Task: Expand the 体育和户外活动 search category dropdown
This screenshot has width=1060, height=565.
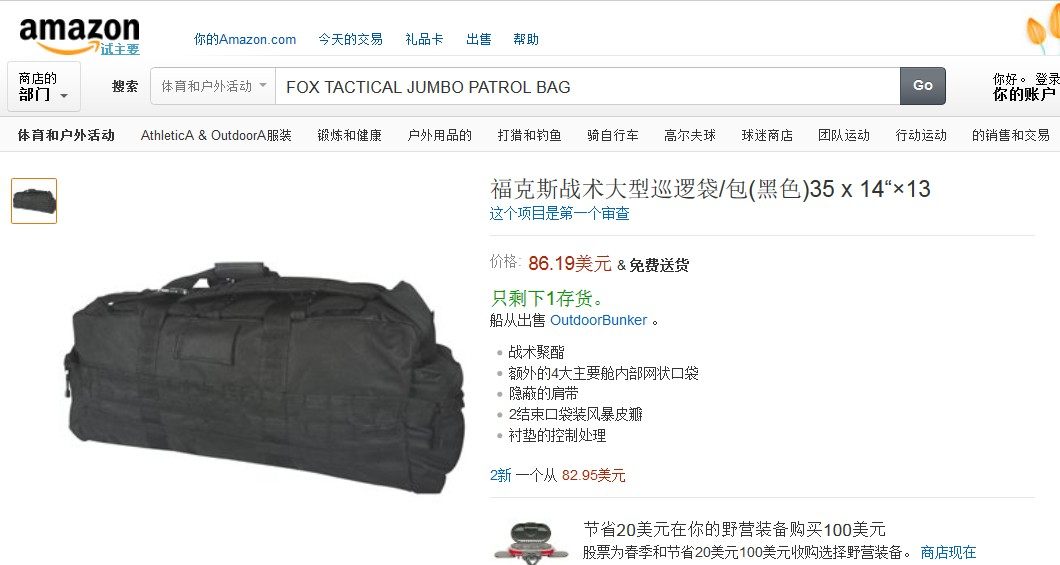Action: click(x=213, y=86)
